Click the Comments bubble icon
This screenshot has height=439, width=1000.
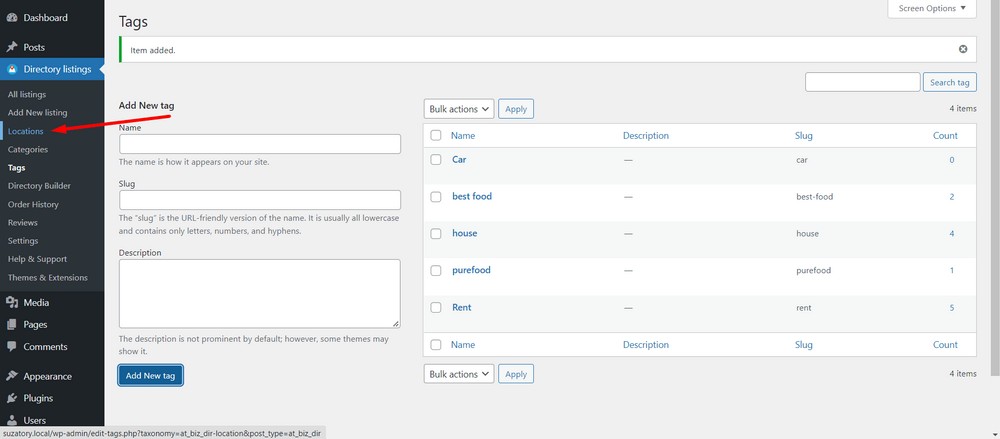11,346
